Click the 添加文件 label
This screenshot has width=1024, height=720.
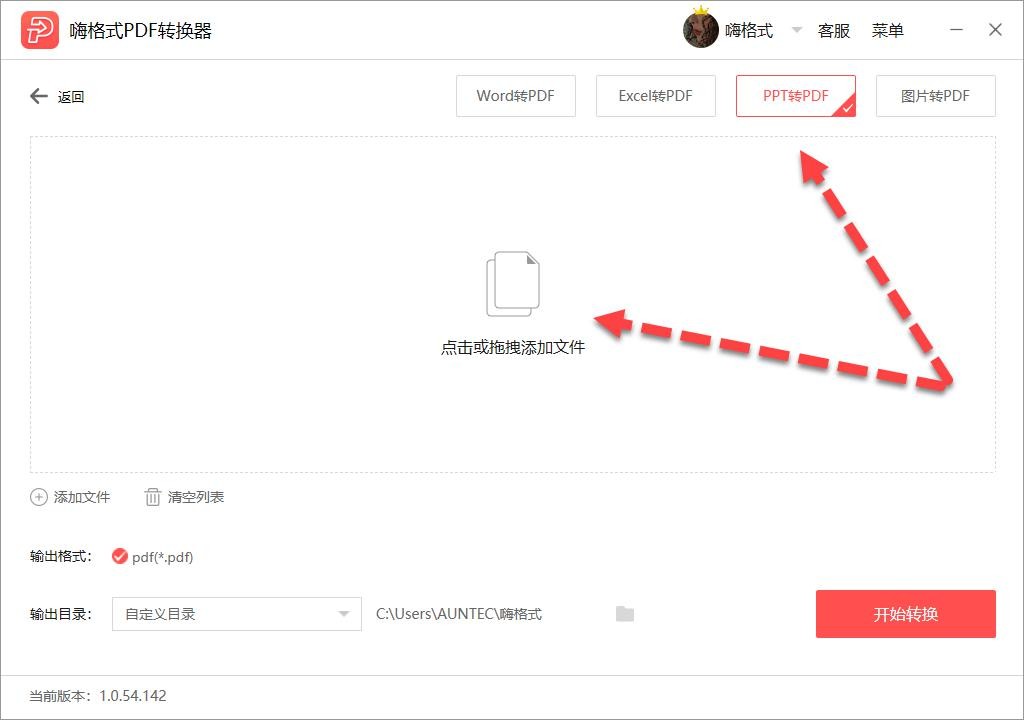click(x=82, y=497)
